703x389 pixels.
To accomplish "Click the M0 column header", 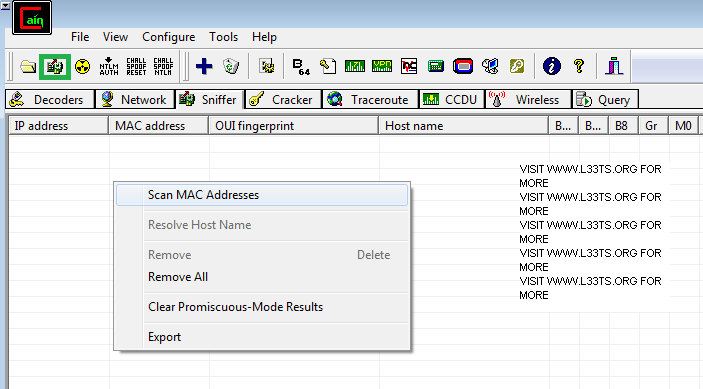I will (x=683, y=126).
